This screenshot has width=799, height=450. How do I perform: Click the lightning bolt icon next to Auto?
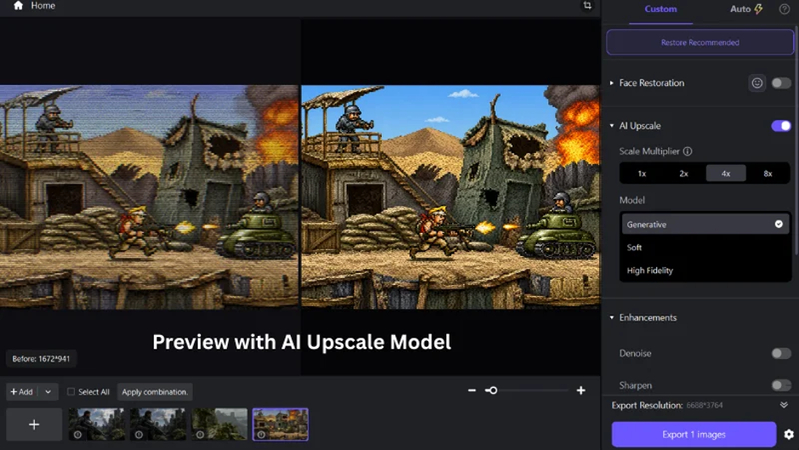[x=758, y=9]
